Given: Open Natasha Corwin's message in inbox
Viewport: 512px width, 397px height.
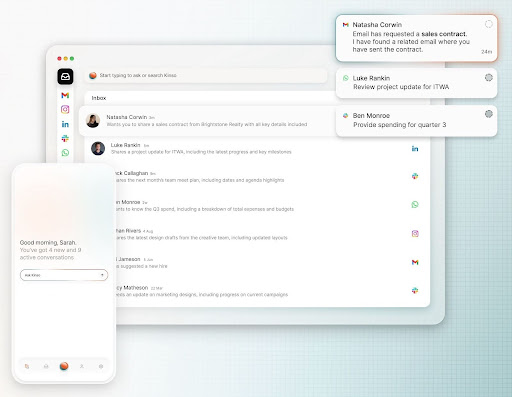Looking at the screenshot, I should pyautogui.click(x=208, y=121).
